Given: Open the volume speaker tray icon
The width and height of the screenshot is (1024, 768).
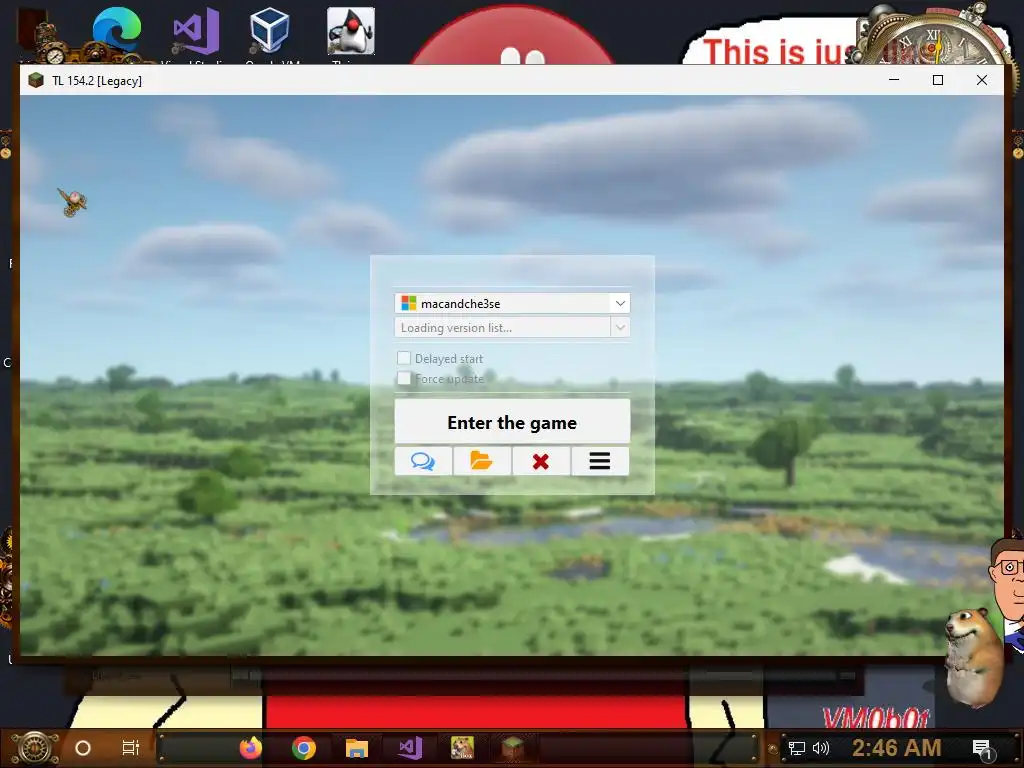Looking at the screenshot, I should 821,748.
